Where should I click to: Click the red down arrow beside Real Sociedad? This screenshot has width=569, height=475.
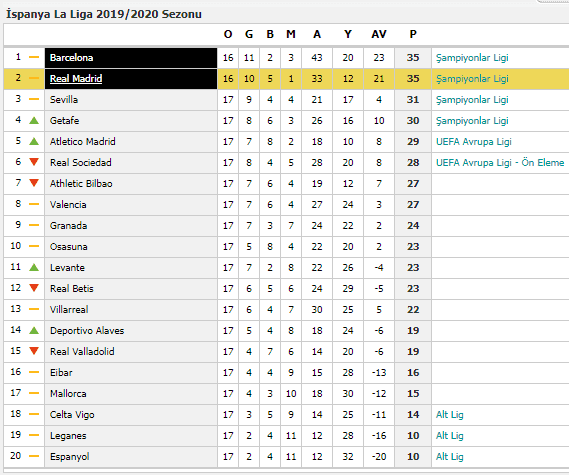click(34, 162)
